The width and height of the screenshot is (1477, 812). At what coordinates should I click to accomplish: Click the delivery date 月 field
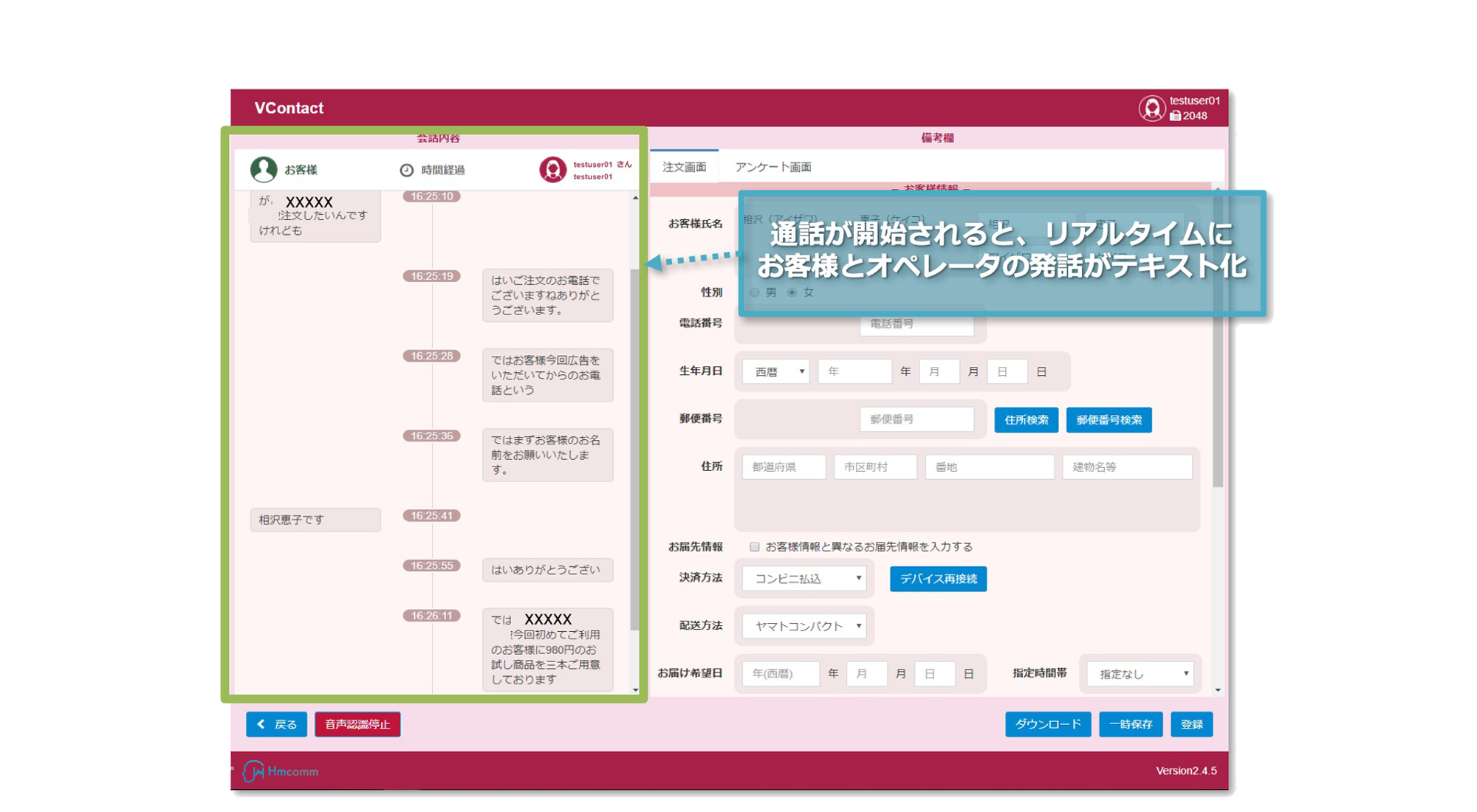(866, 674)
